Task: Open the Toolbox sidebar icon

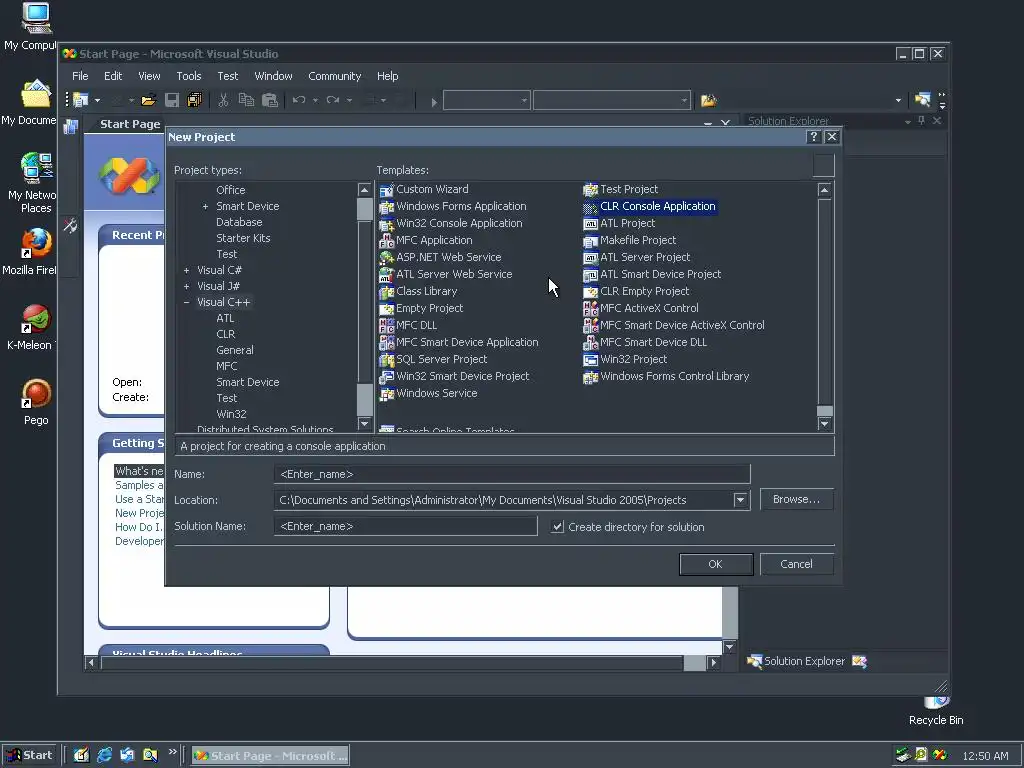Action: tap(70, 225)
